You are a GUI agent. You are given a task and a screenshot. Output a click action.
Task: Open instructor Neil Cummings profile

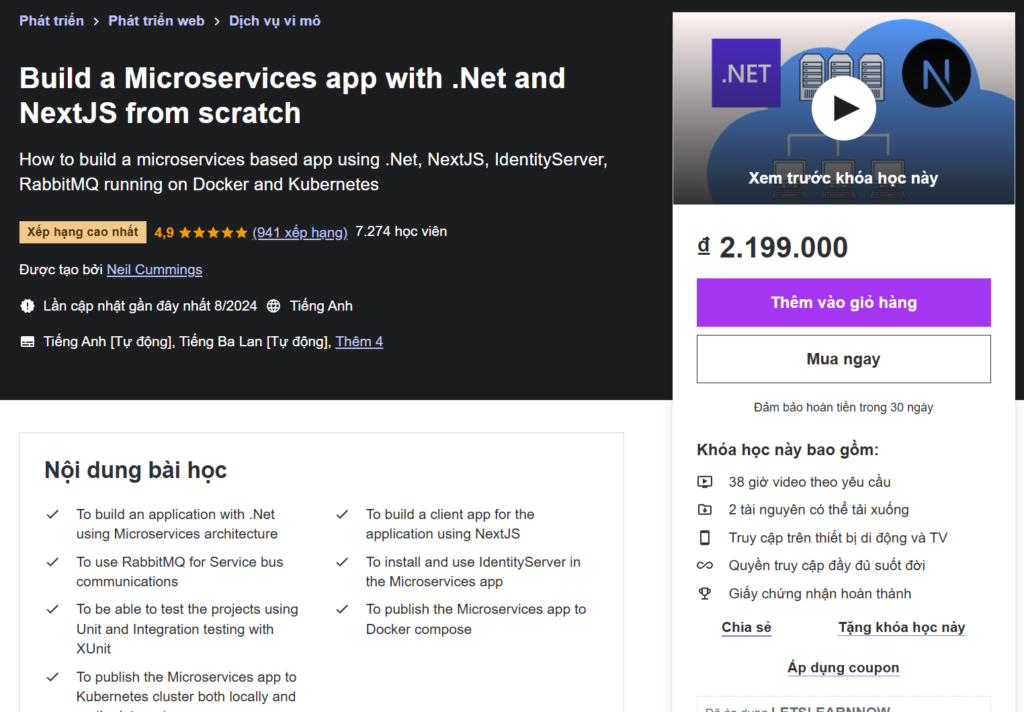pos(154,270)
